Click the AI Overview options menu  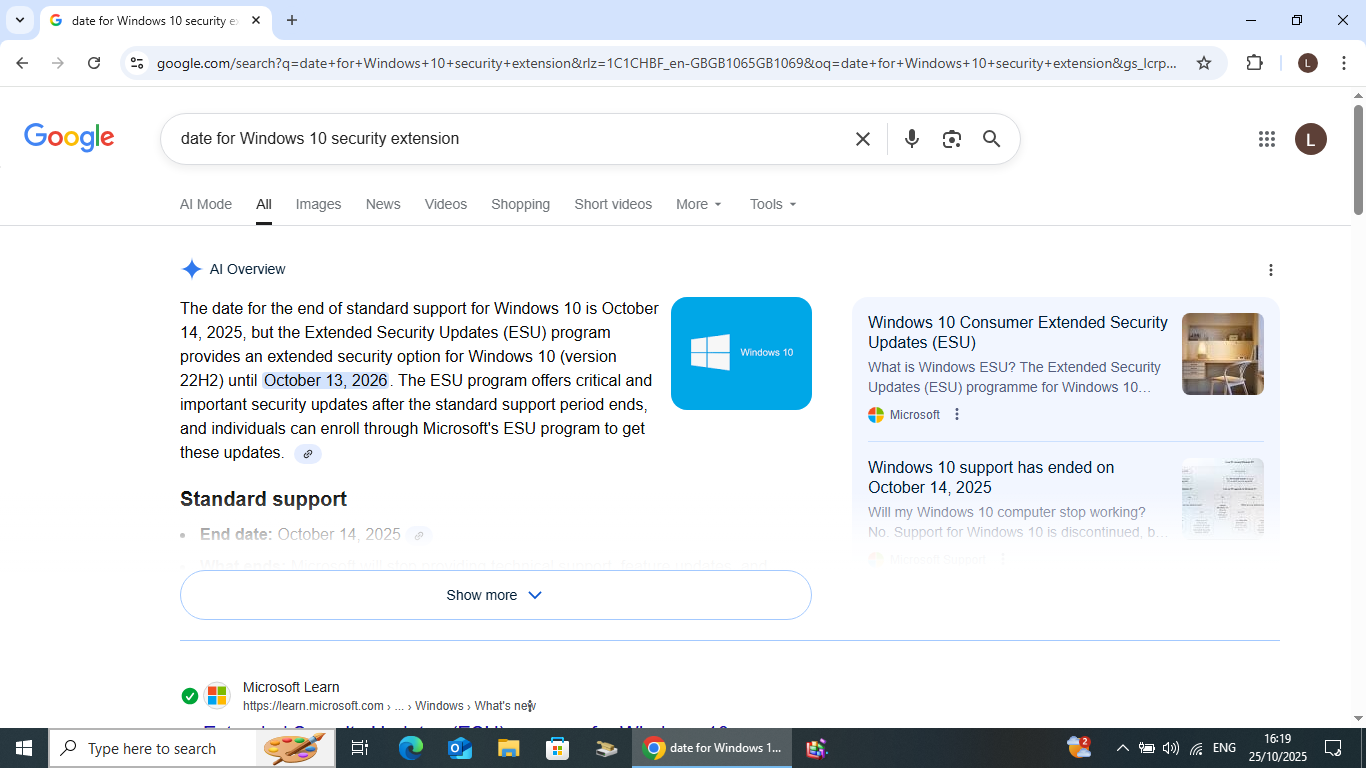coord(1270,270)
